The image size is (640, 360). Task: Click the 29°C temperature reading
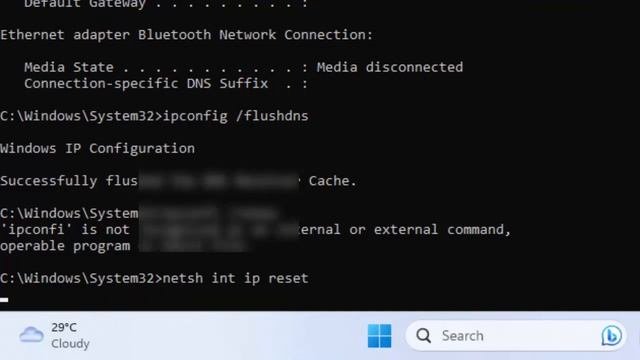(x=64, y=327)
